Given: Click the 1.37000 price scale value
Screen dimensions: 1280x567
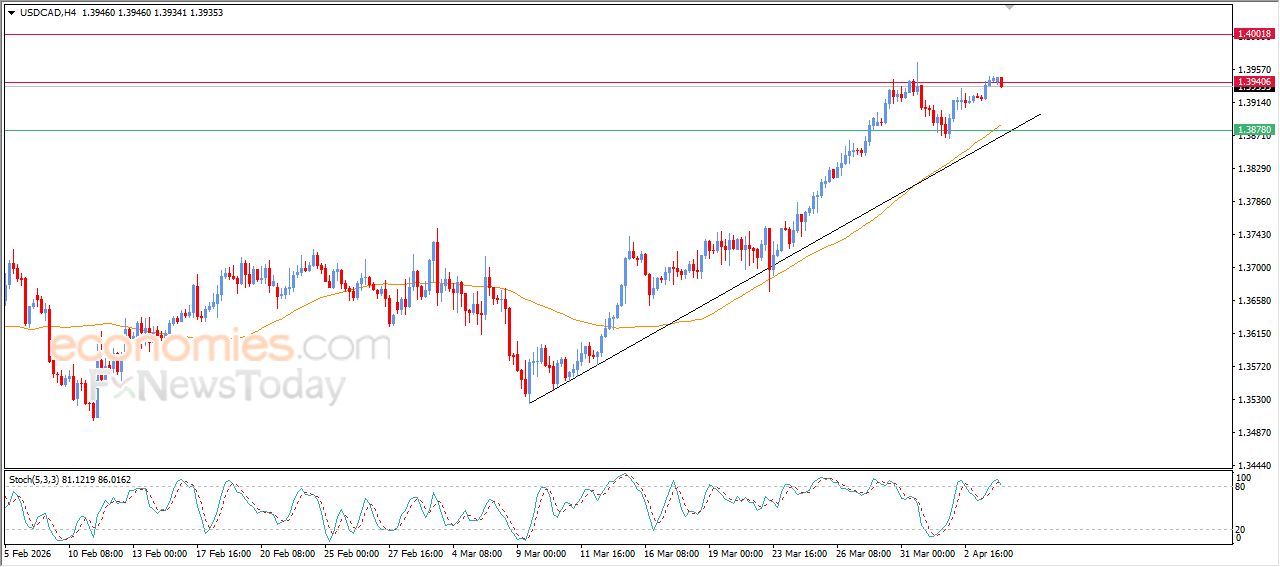Looking at the screenshot, I should (1254, 268).
